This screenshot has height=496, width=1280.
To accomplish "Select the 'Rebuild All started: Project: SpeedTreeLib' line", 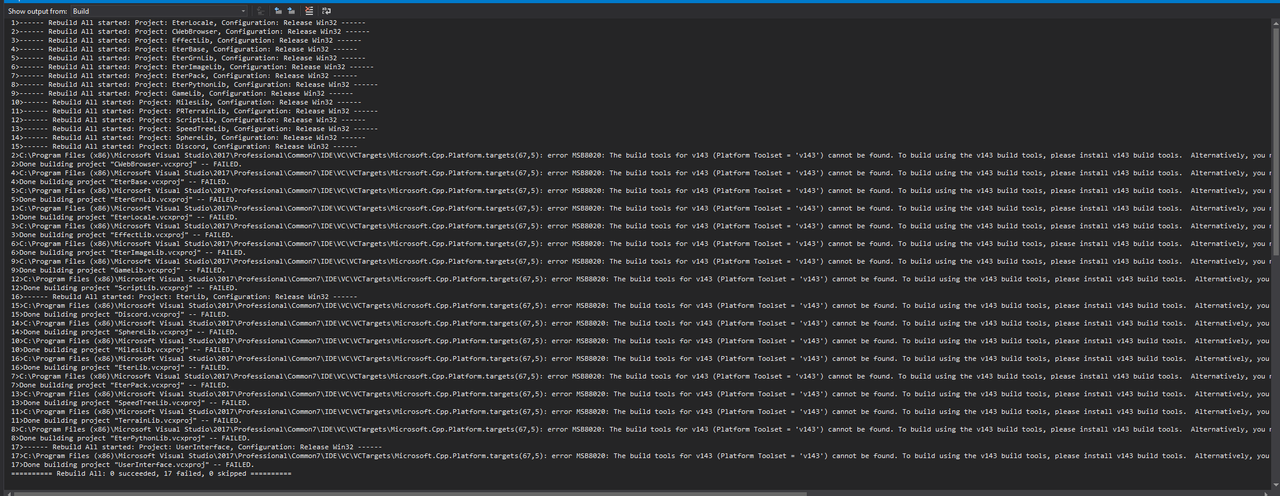I will 195,128.
